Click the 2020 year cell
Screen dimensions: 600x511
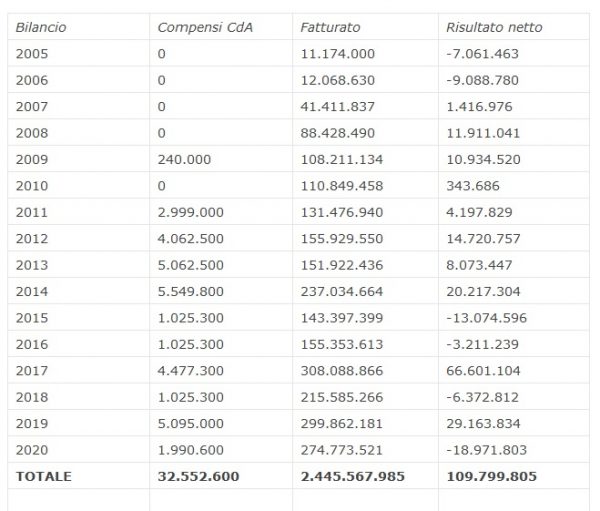(32, 450)
